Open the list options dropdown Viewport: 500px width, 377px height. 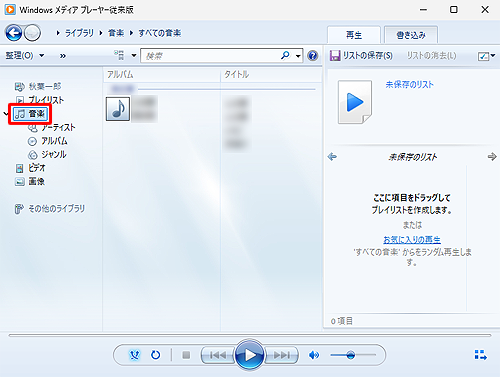point(486,56)
